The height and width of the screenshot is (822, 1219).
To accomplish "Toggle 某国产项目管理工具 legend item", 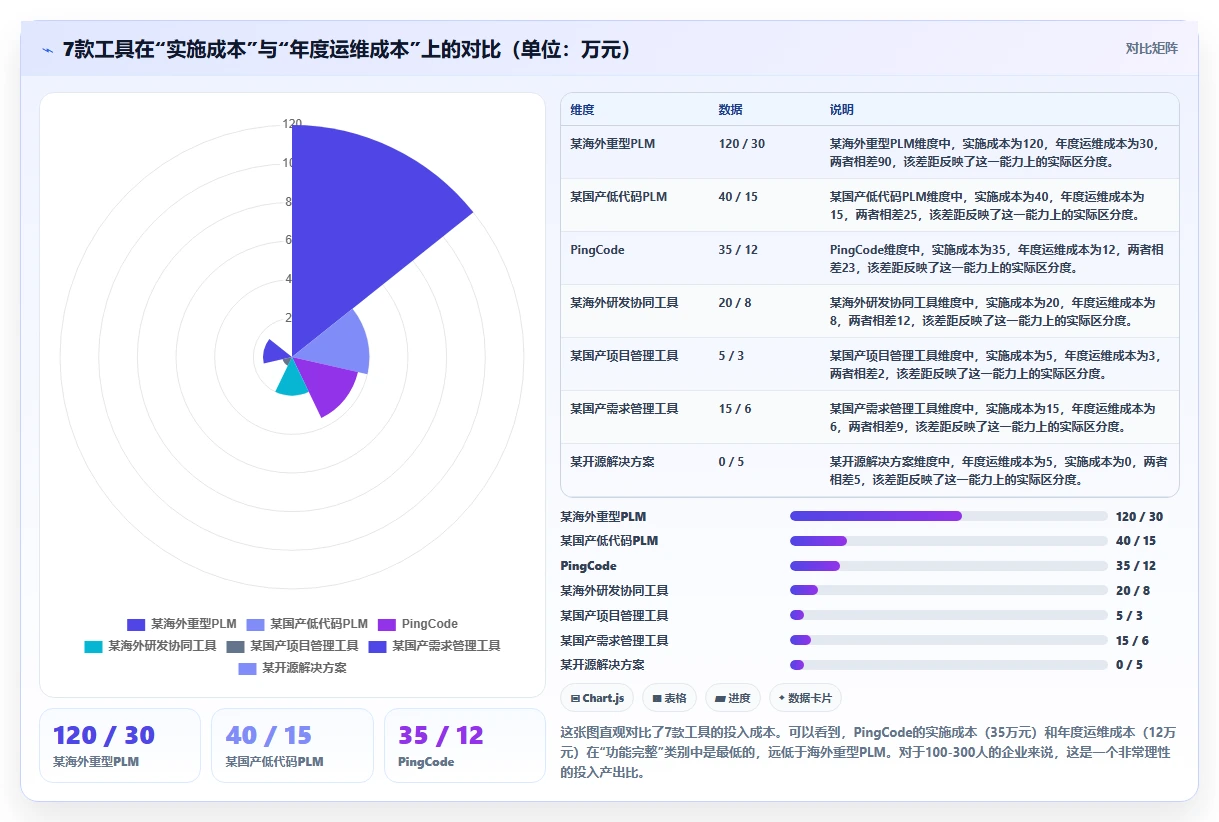I will click(292, 646).
